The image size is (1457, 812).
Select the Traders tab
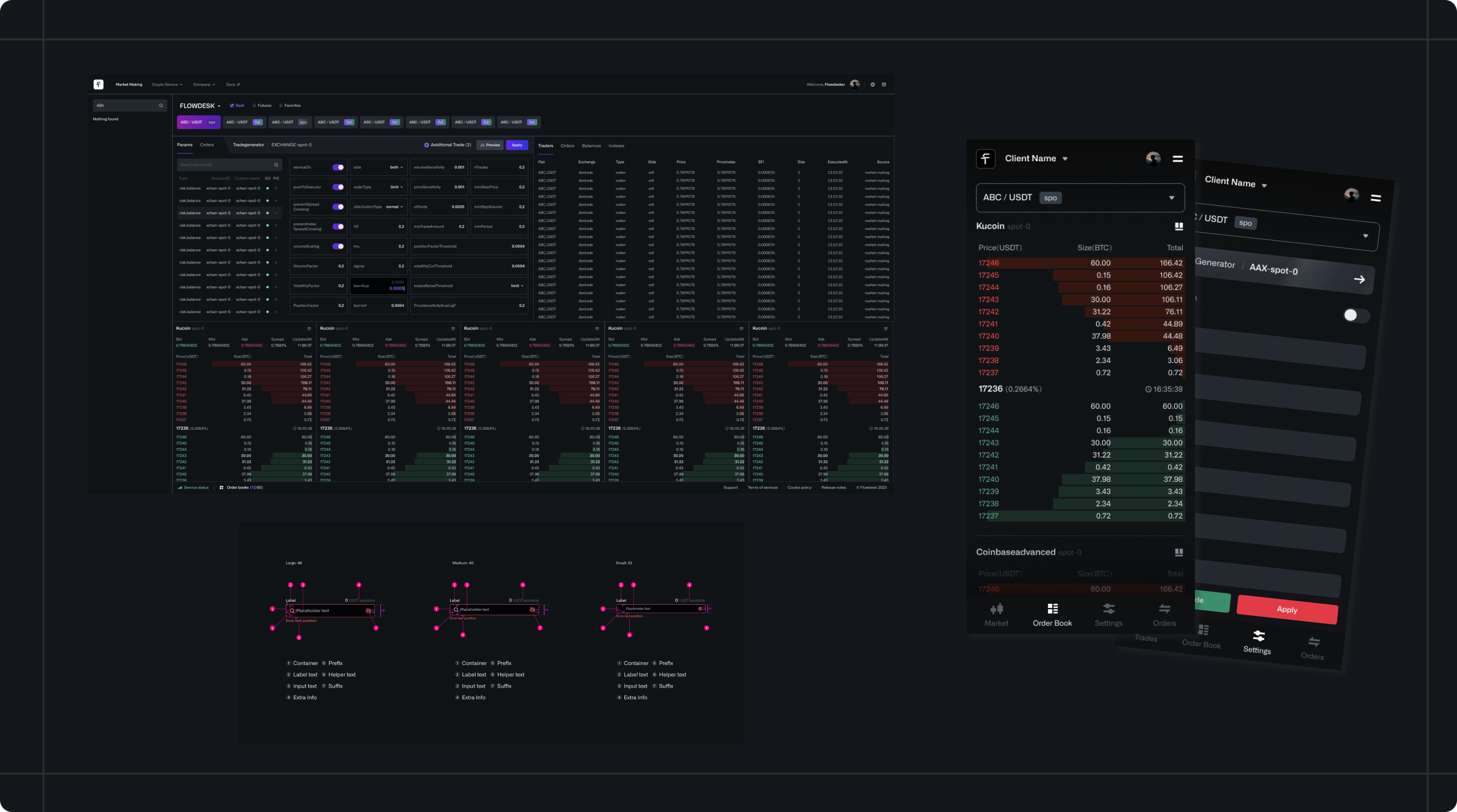tap(545, 146)
